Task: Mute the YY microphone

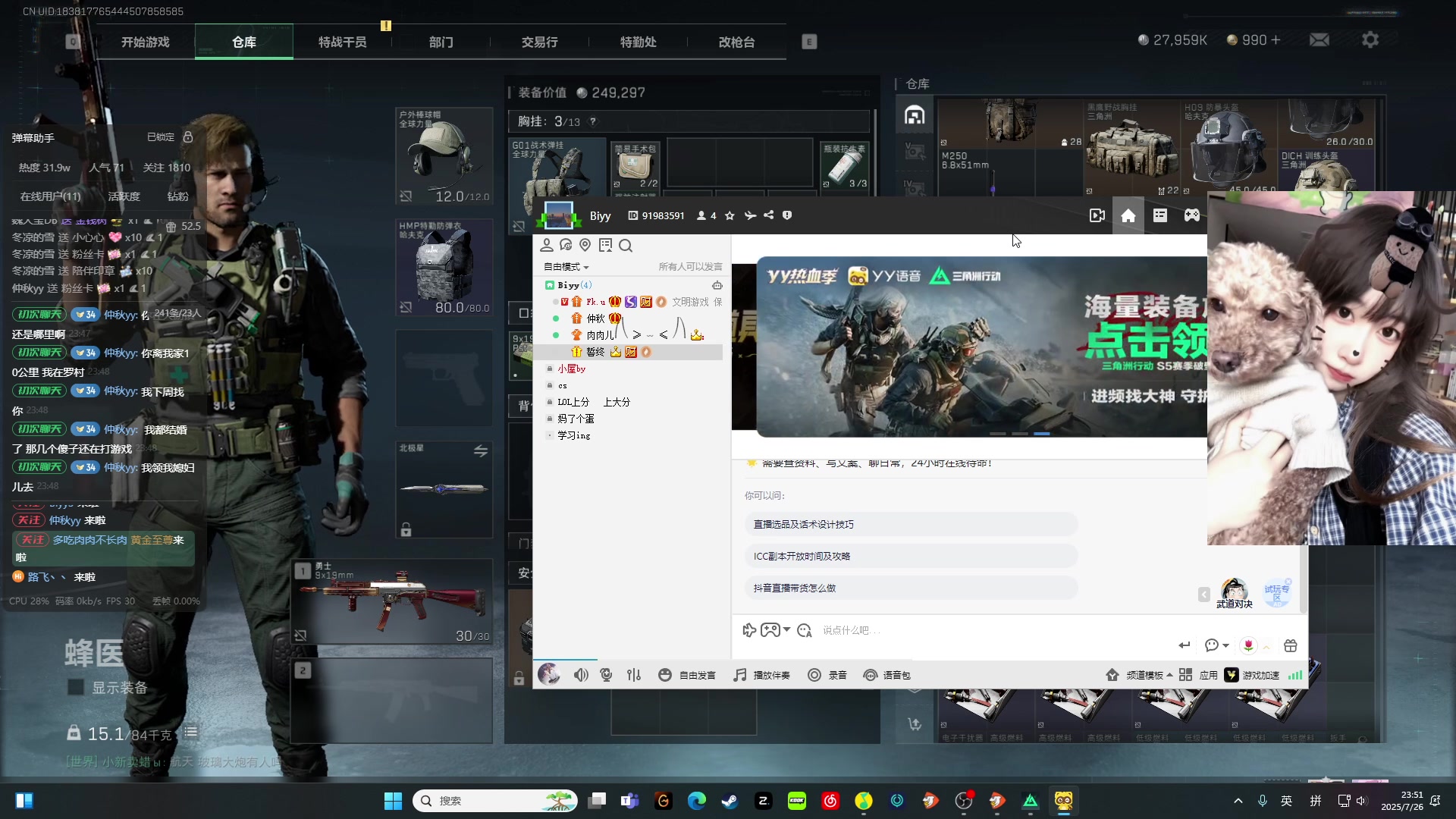Action: [606, 675]
